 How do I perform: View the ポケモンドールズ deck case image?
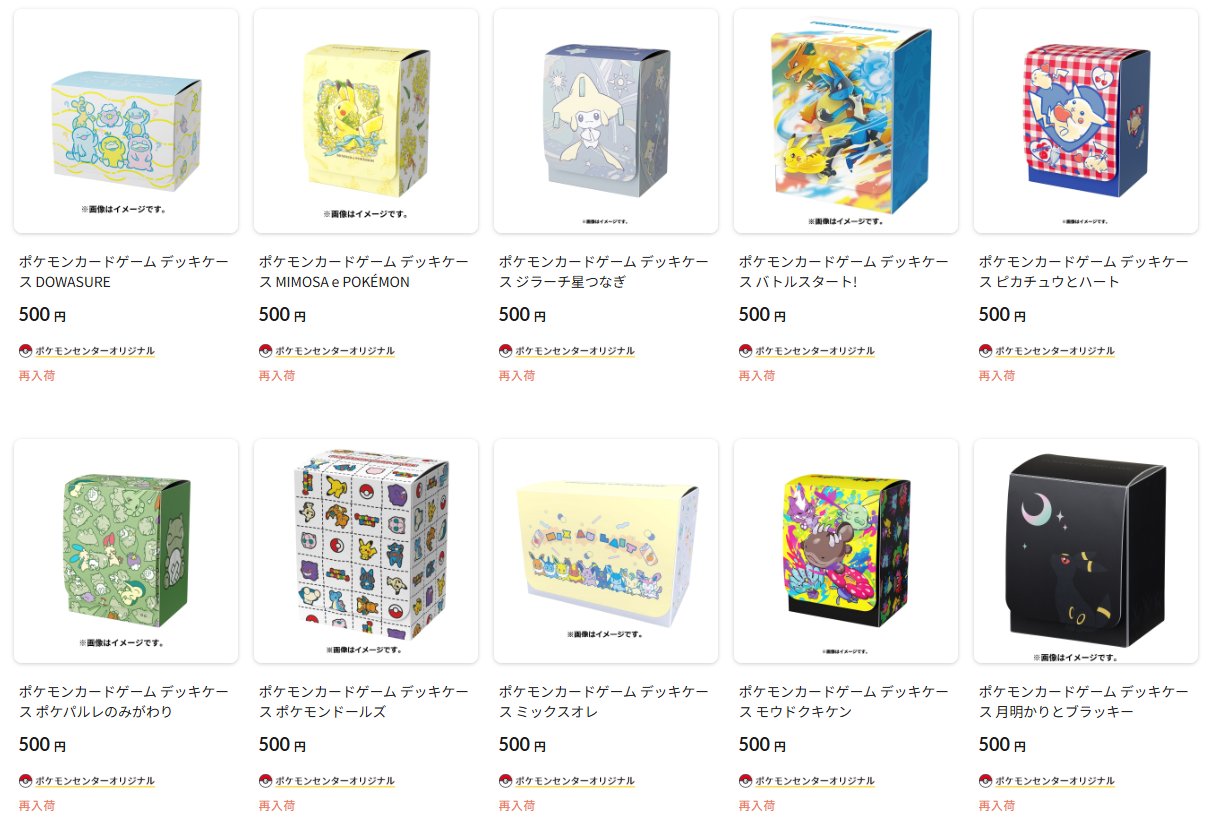click(x=366, y=551)
